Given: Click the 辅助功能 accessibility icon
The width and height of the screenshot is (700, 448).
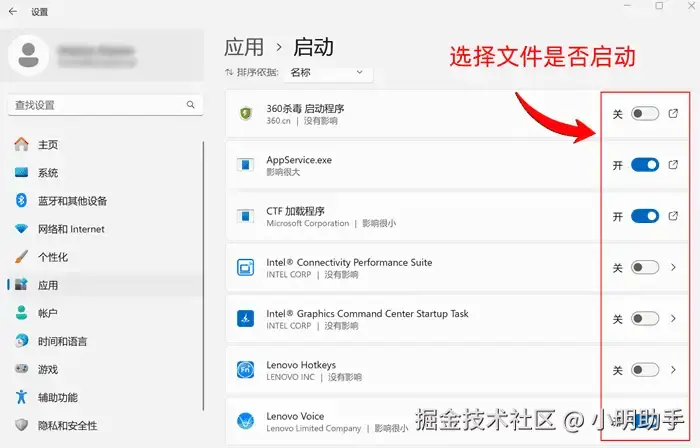Looking at the screenshot, I should tap(21, 397).
